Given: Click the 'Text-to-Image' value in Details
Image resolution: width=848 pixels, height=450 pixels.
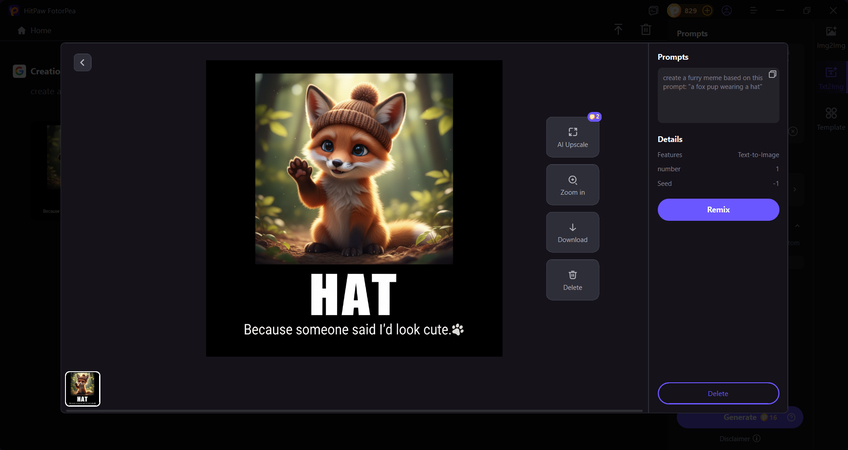Looking at the screenshot, I should coord(758,155).
